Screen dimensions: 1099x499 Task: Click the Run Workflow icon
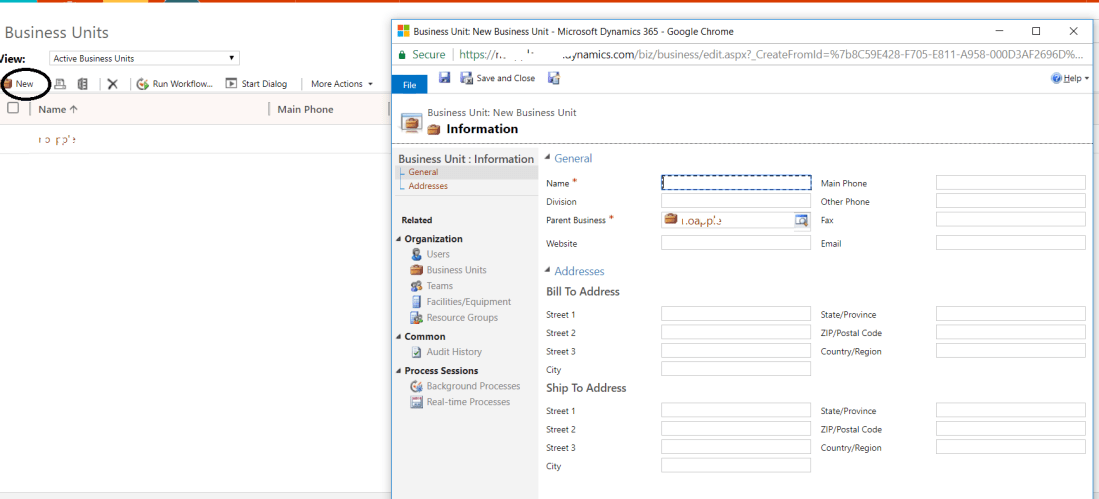pyautogui.click(x=143, y=84)
